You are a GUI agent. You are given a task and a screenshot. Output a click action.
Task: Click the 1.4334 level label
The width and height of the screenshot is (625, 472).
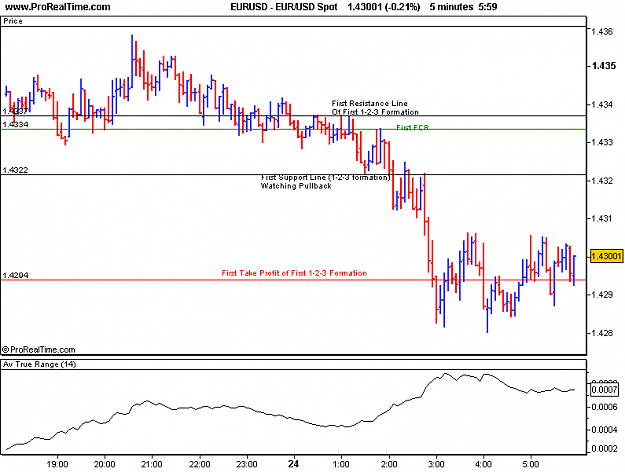tap(15, 124)
